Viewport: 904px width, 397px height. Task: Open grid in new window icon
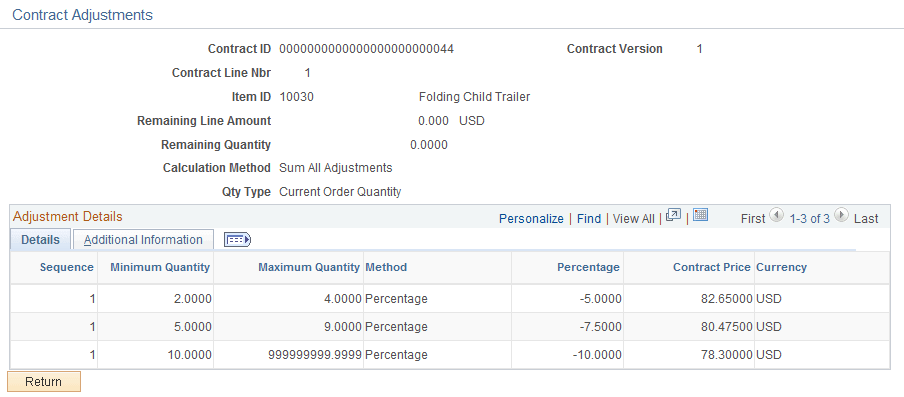click(x=673, y=215)
